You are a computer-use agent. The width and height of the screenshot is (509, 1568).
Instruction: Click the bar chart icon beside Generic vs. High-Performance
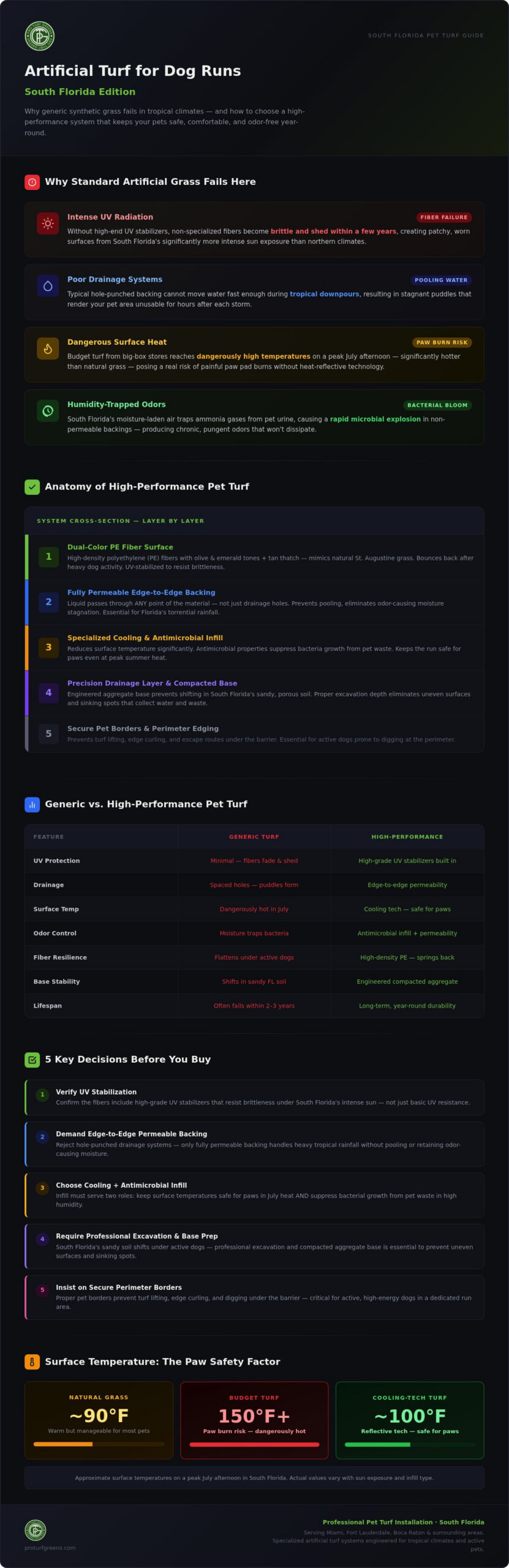pos(32,804)
